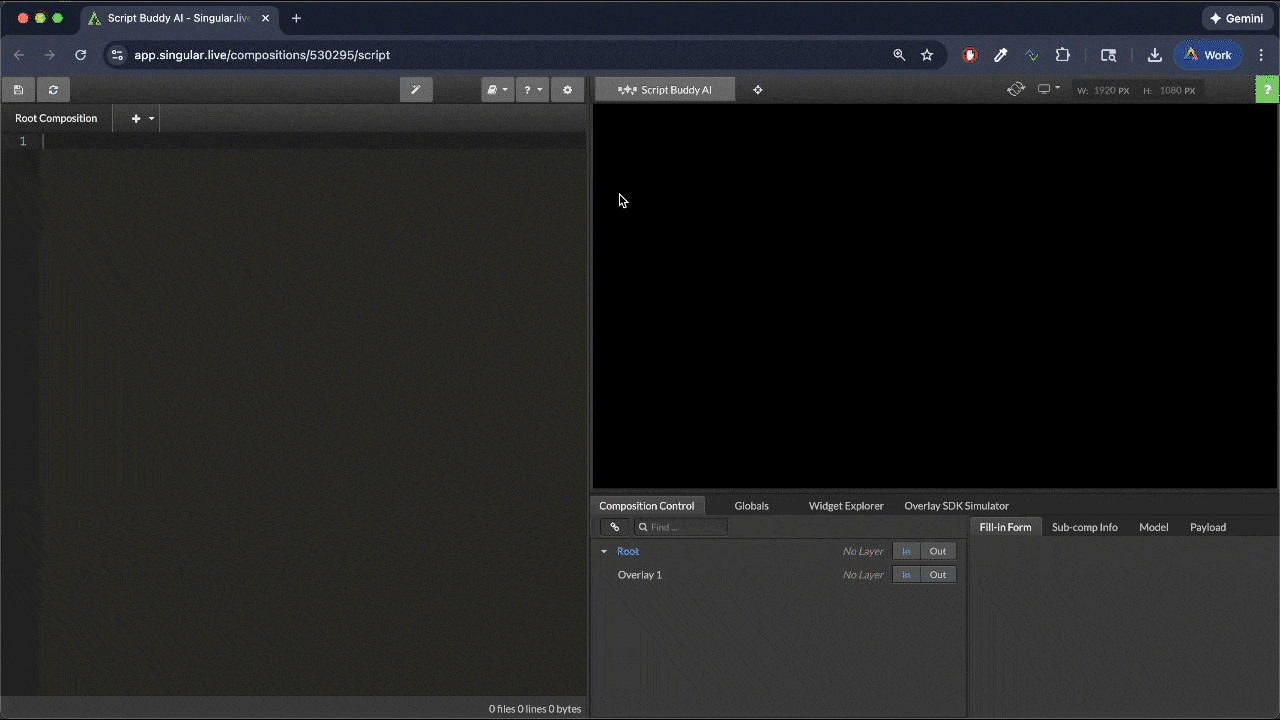Image resolution: width=1280 pixels, height=720 pixels.
Task: Open the Work profile button
Action: [x=1208, y=55]
